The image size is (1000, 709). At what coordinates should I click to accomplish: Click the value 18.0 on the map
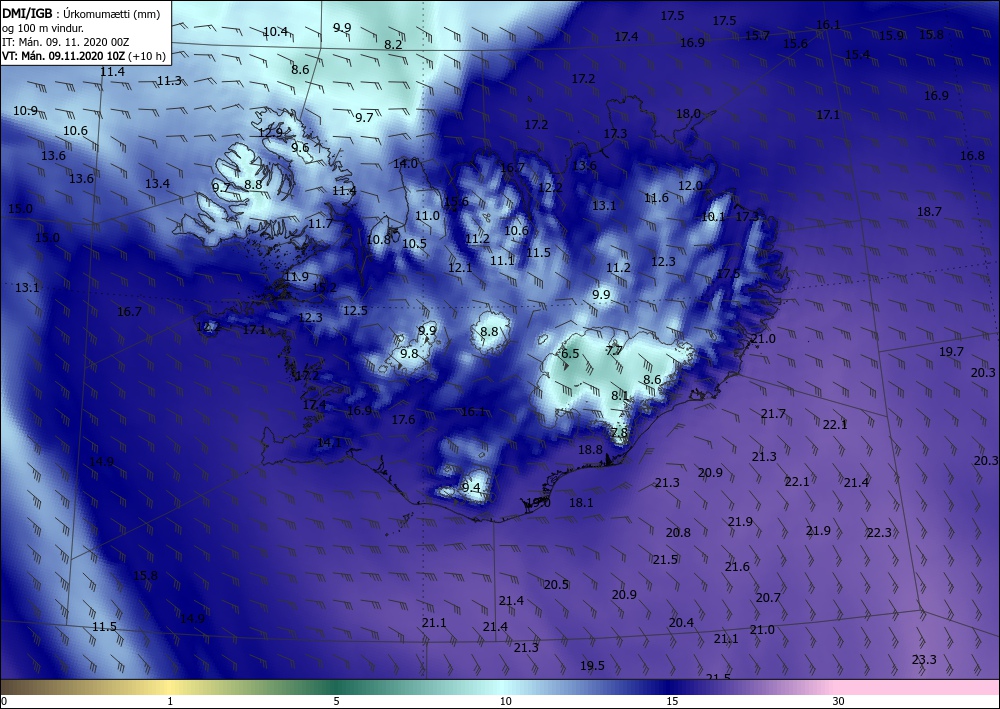pos(688,113)
